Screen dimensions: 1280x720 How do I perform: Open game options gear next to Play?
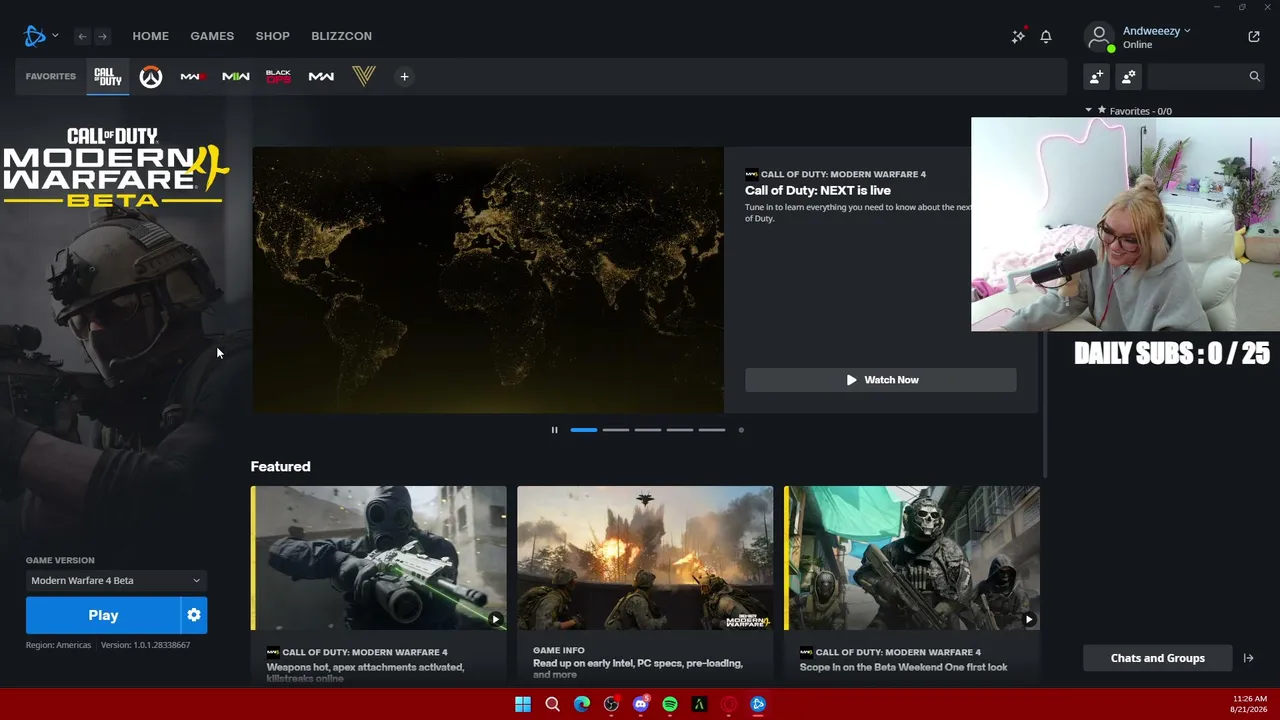point(194,615)
